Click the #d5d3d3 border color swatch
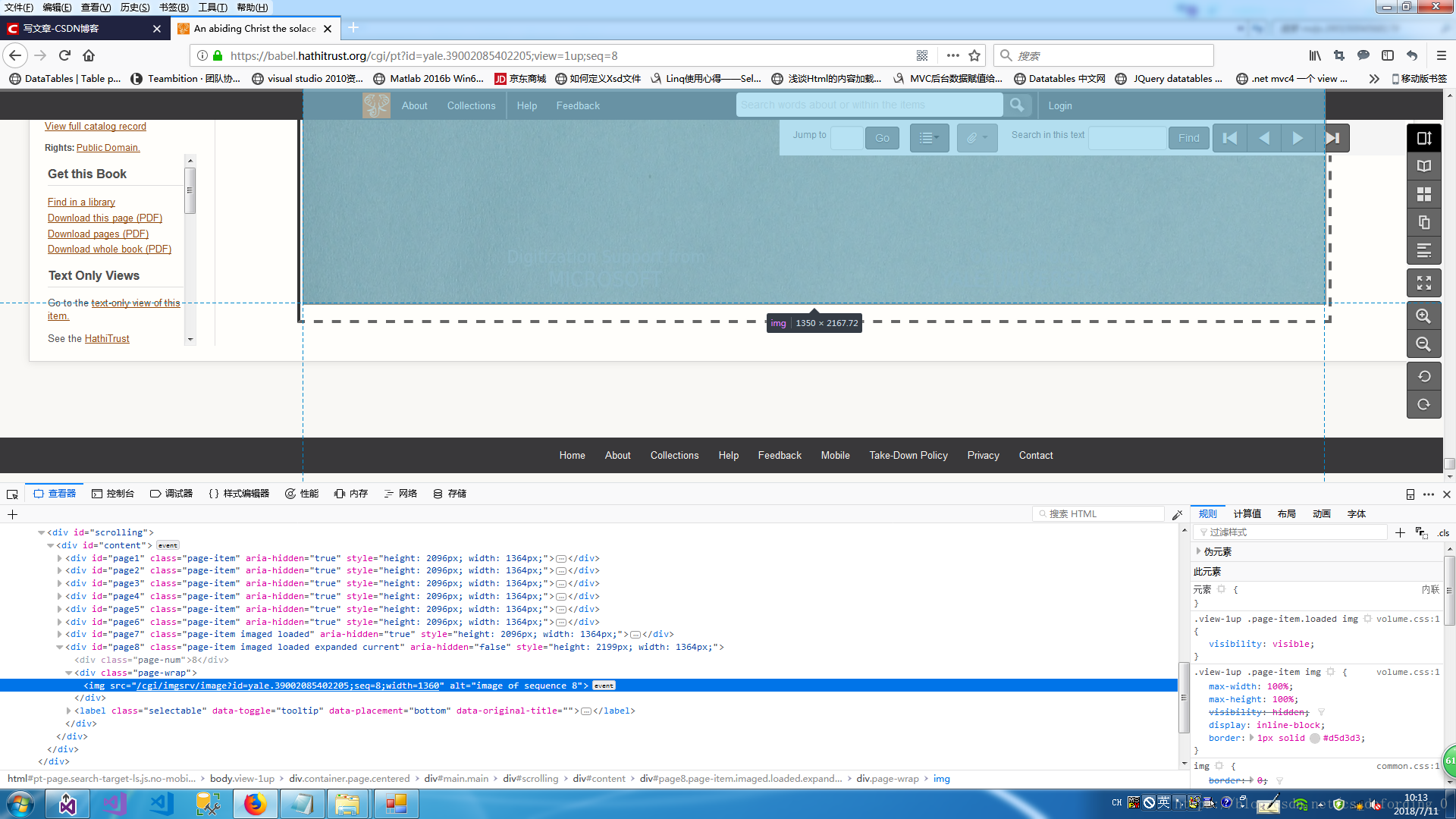 pos(1315,739)
